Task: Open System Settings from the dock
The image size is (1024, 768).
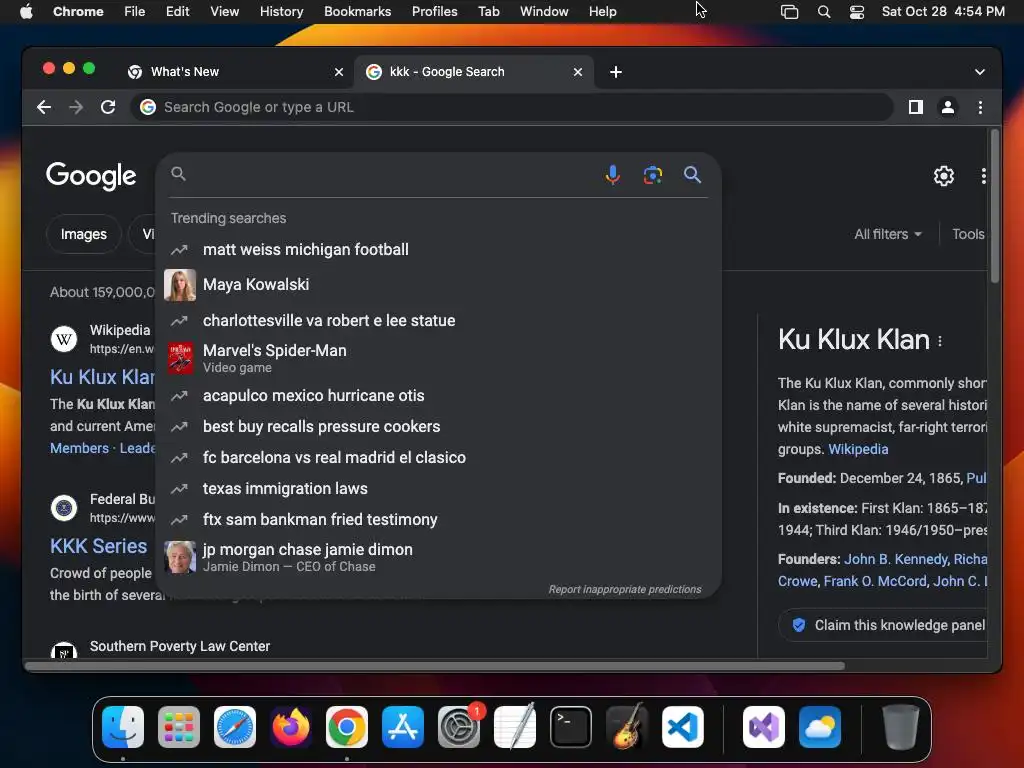Action: (459, 727)
